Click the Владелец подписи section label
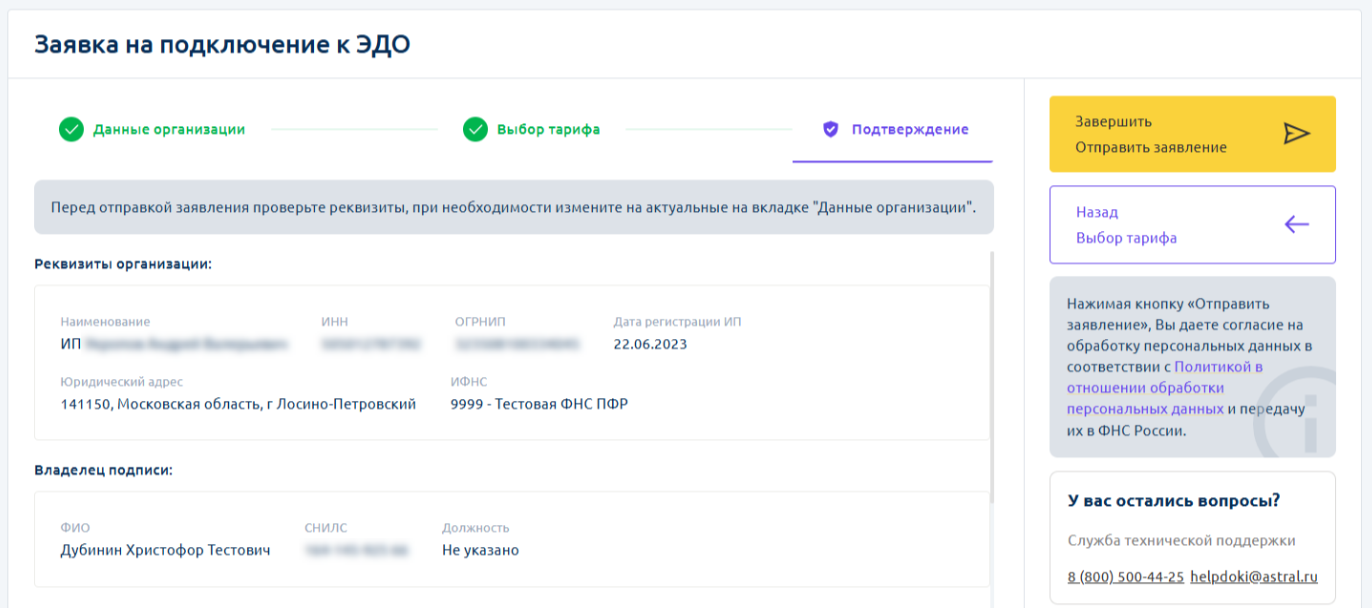Viewport: 1372px width, 608px height. [x=103, y=470]
